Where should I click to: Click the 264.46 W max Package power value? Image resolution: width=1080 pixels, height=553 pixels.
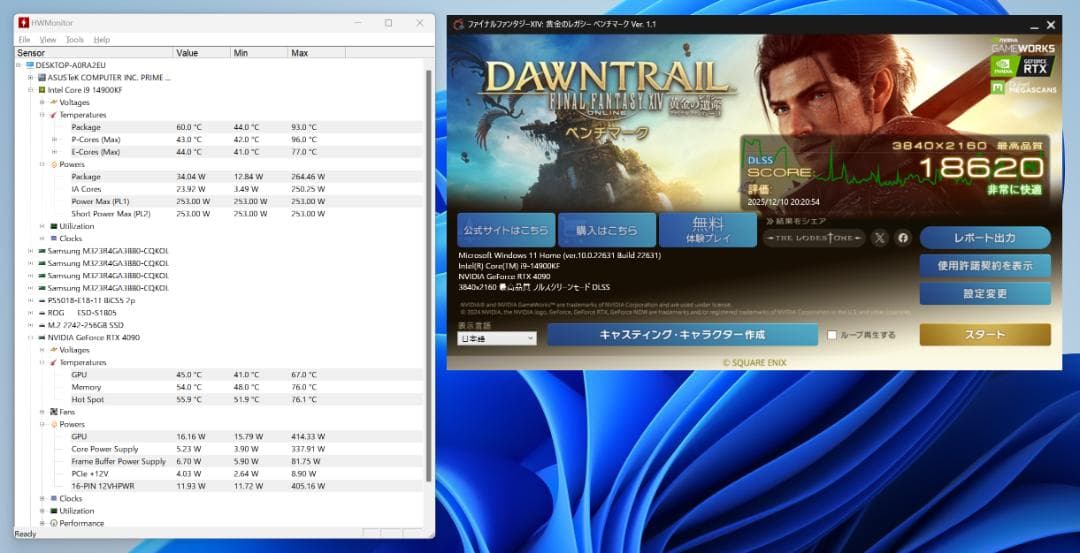pyautogui.click(x=308, y=176)
